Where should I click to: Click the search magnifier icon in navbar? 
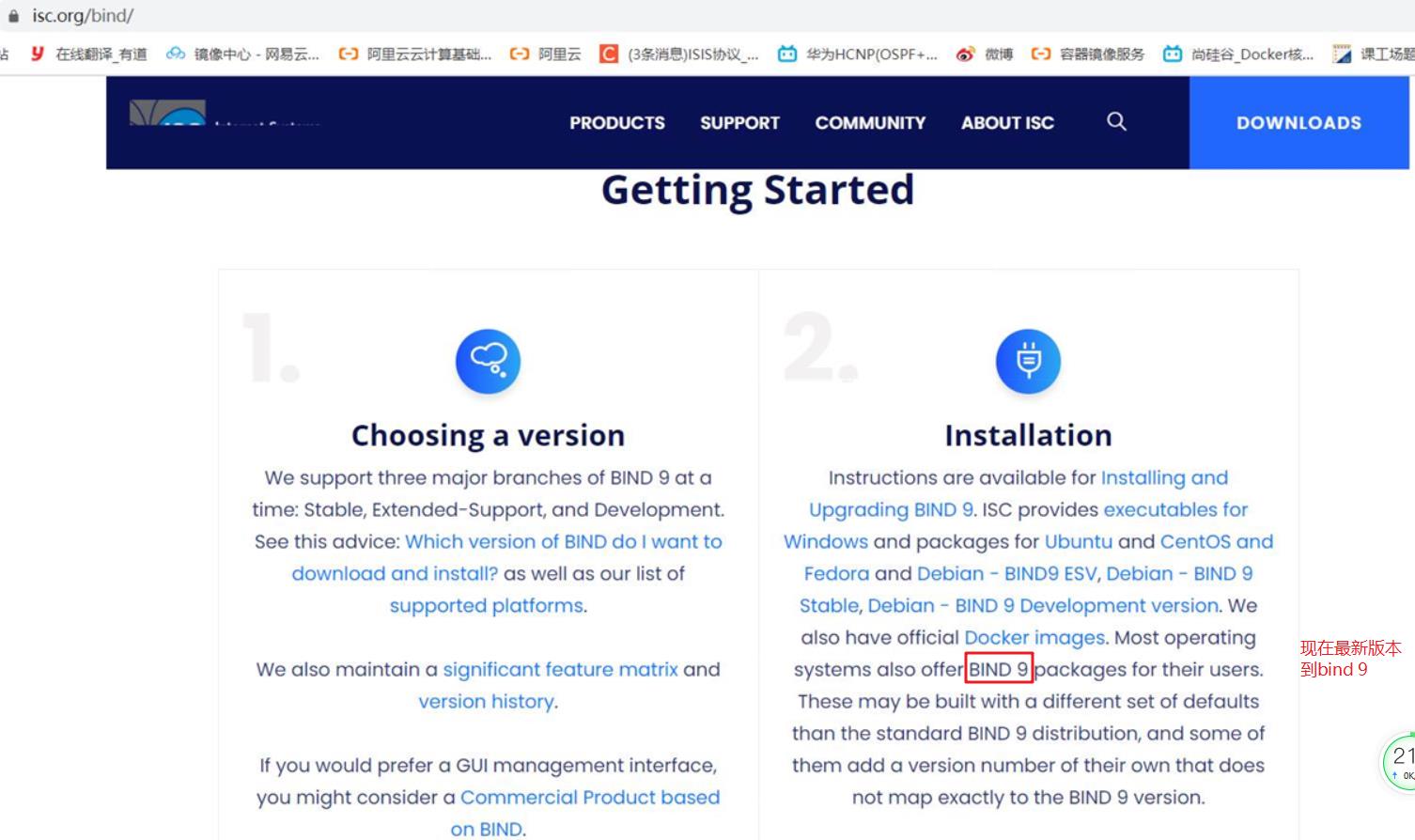click(x=1116, y=121)
